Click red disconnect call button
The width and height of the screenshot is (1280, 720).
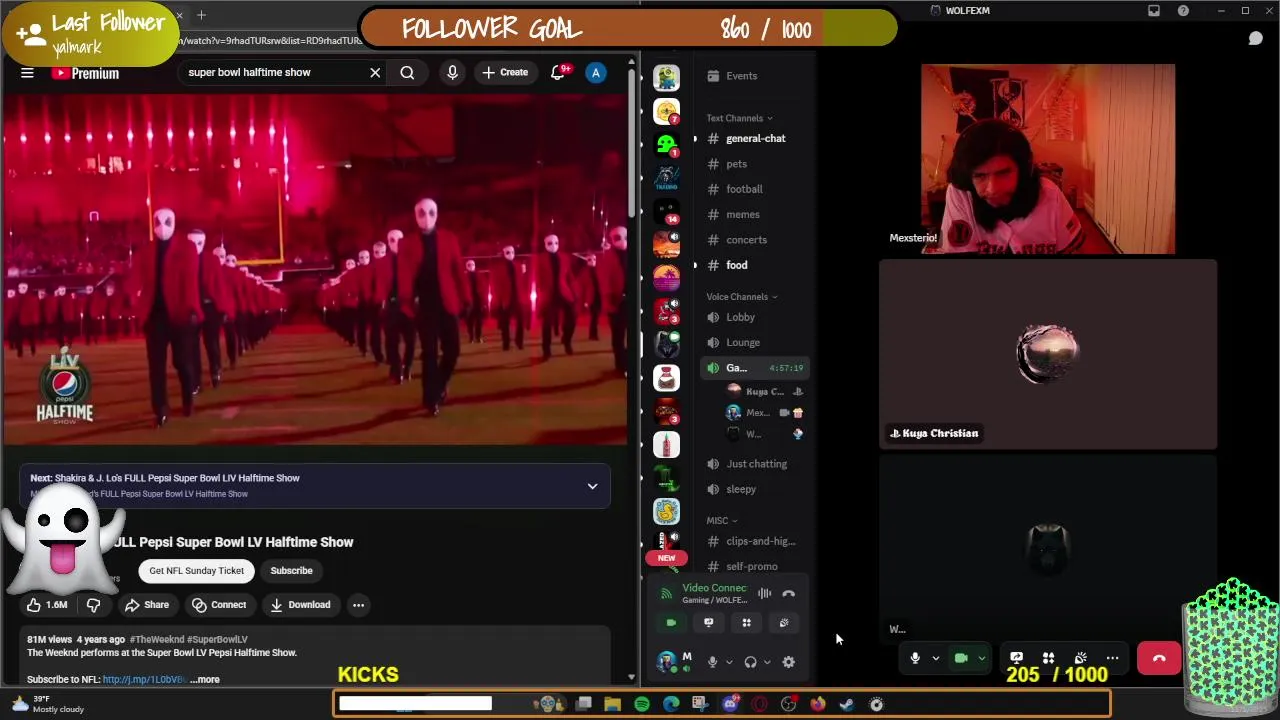(x=1159, y=658)
